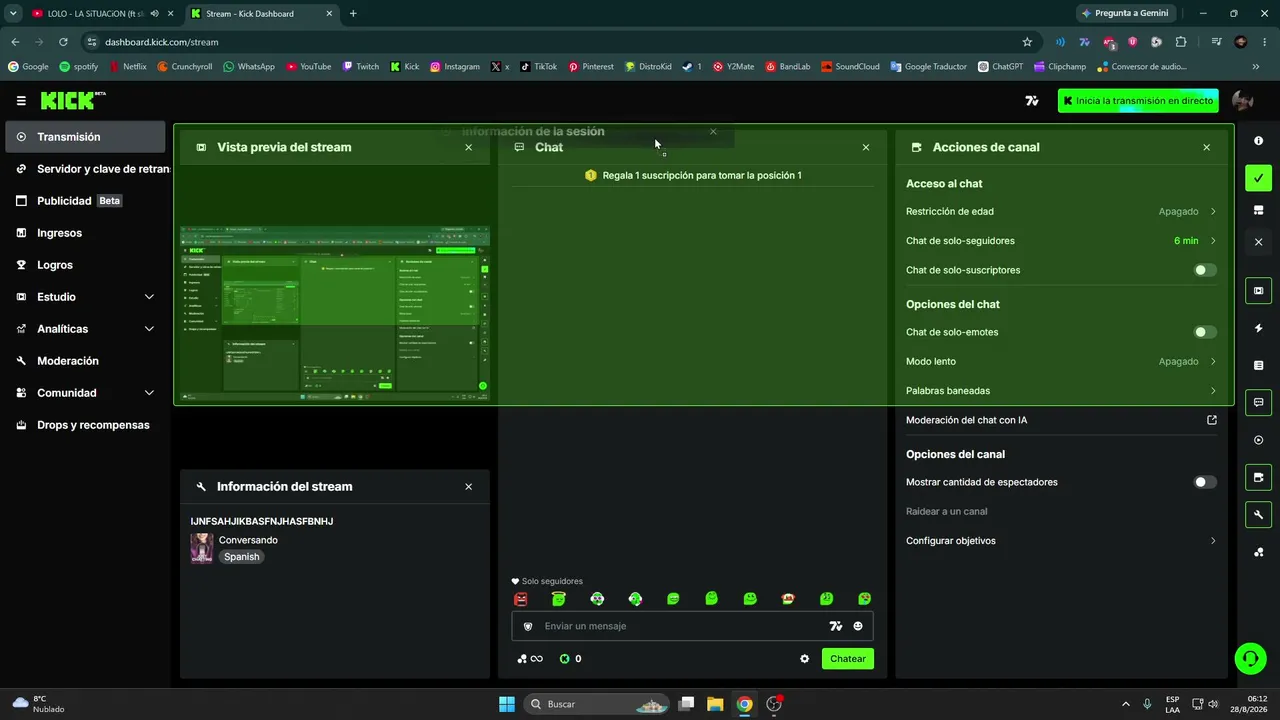This screenshot has height=720, width=1280.
Task: Open Ingresos in the sidebar
Action: (x=85, y=233)
